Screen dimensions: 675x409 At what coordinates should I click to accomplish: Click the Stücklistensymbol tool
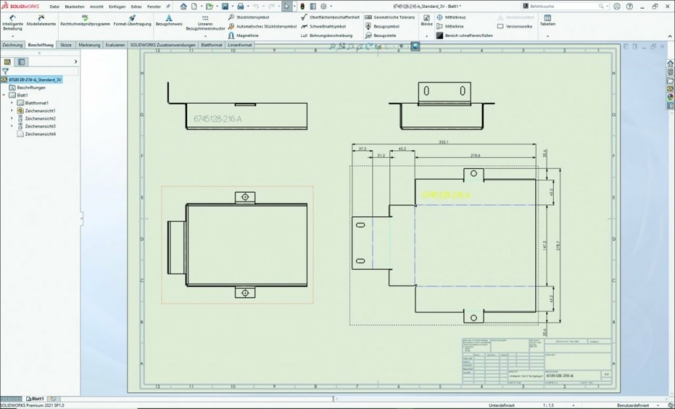[x=248, y=17]
